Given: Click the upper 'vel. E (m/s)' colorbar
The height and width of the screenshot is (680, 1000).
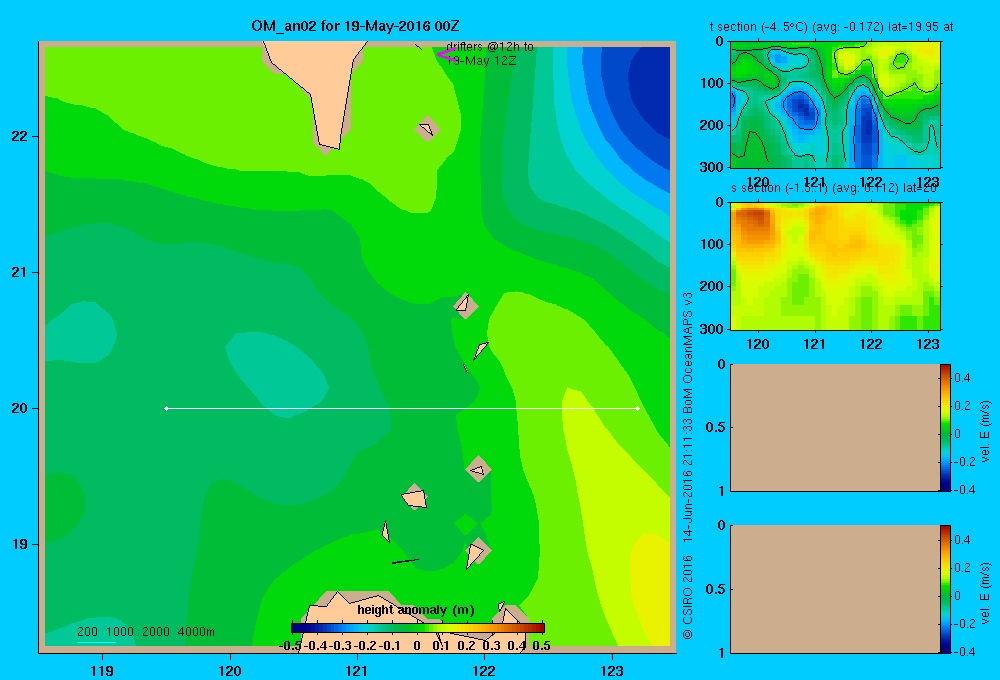Looking at the screenshot, I should tap(945, 427).
